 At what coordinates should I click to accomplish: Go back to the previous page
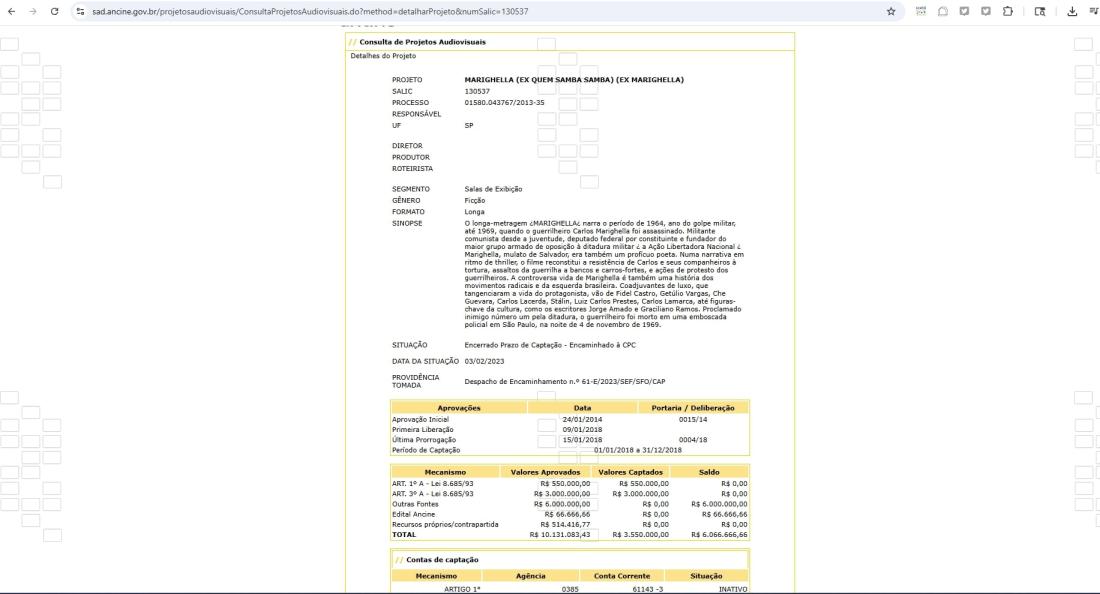coord(11,10)
